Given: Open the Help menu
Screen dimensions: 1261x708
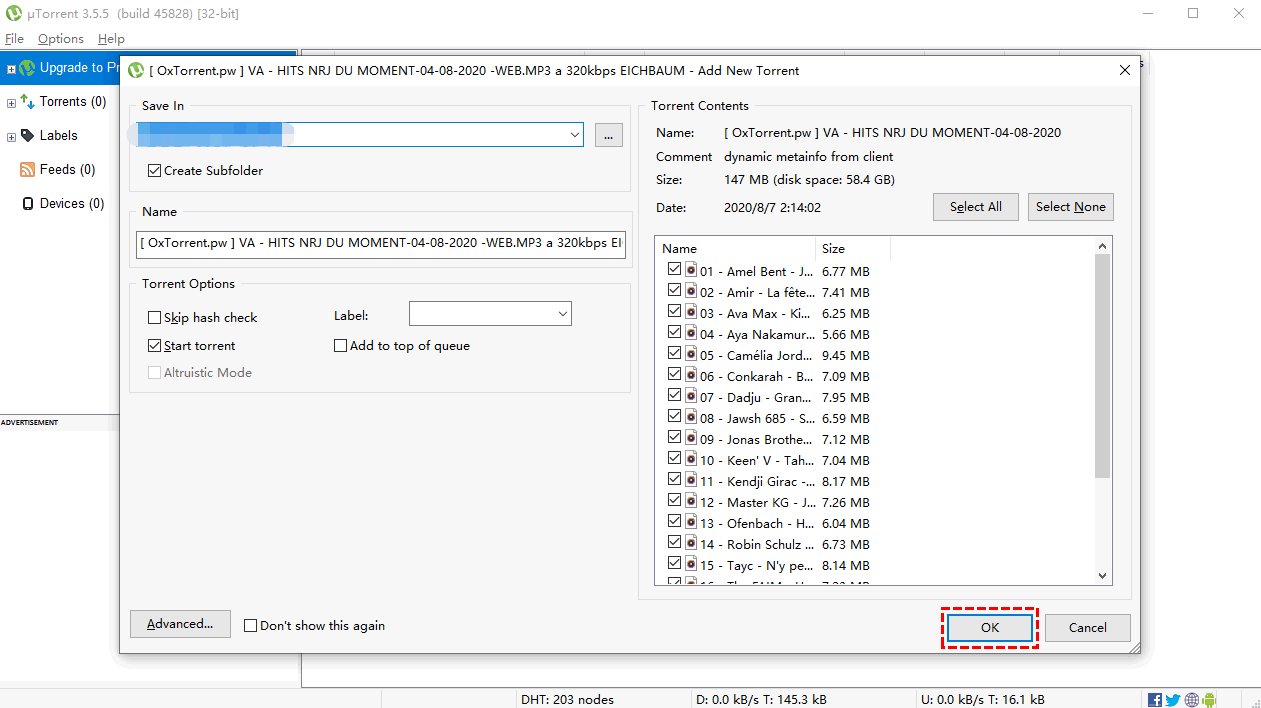Looking at the screenshot, I should [x=111, y=39].
